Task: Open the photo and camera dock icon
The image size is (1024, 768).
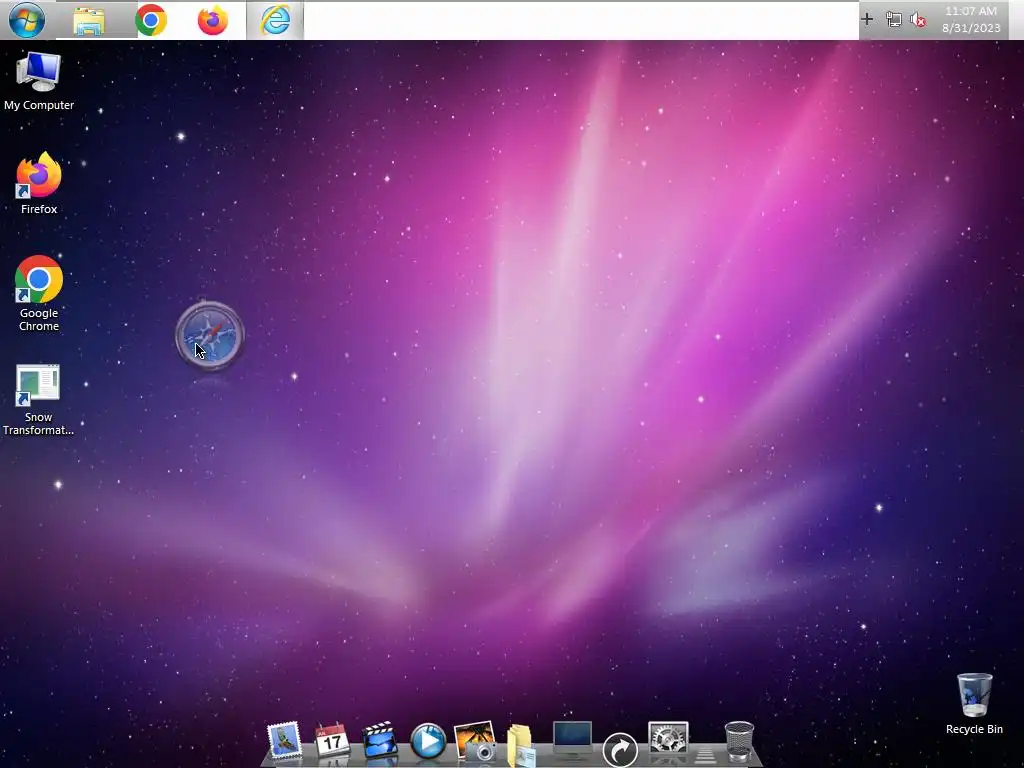Action: pyautogui.click(x=475, y=741)
